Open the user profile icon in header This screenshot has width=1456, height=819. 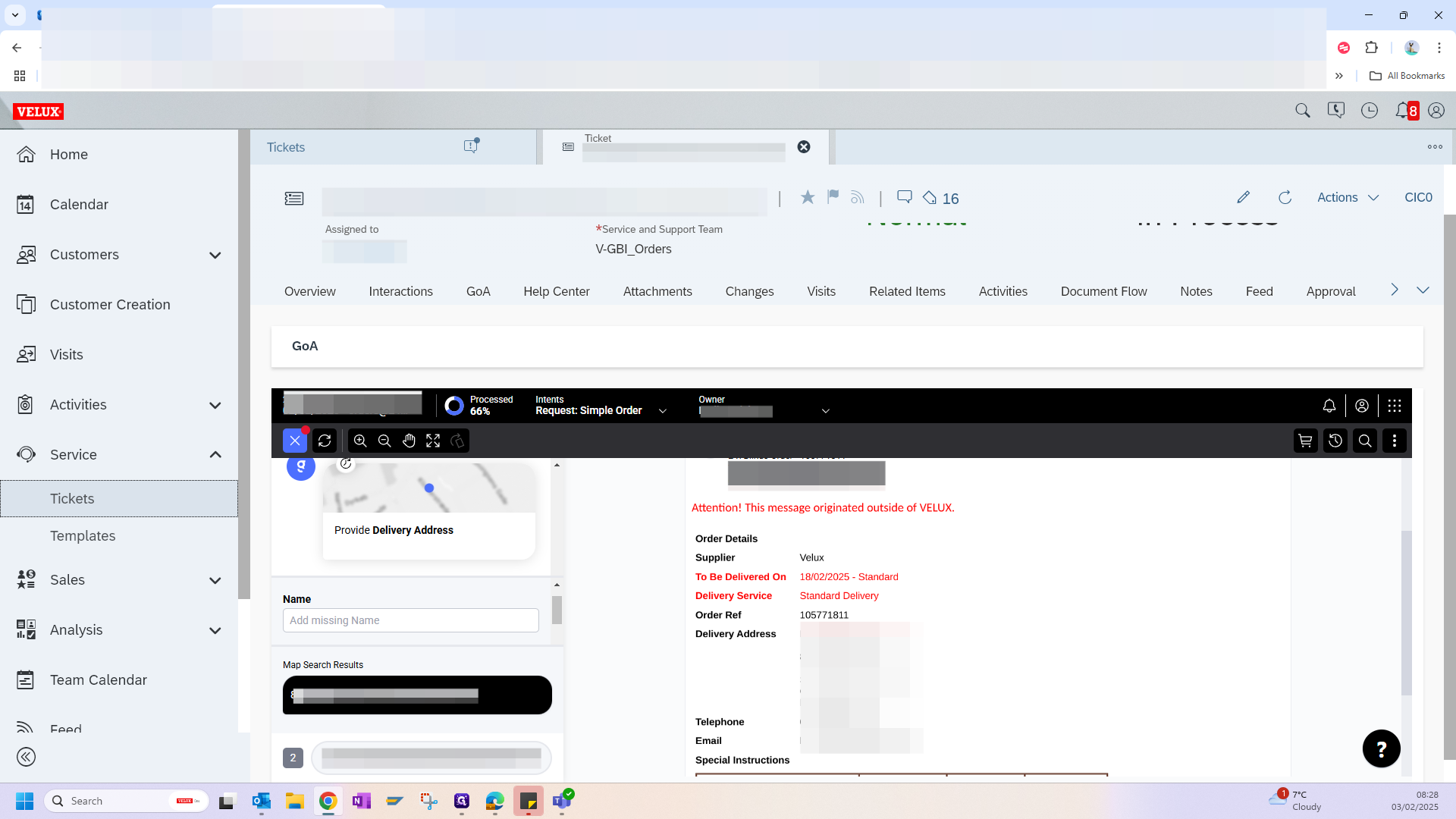click(1436, 111)
